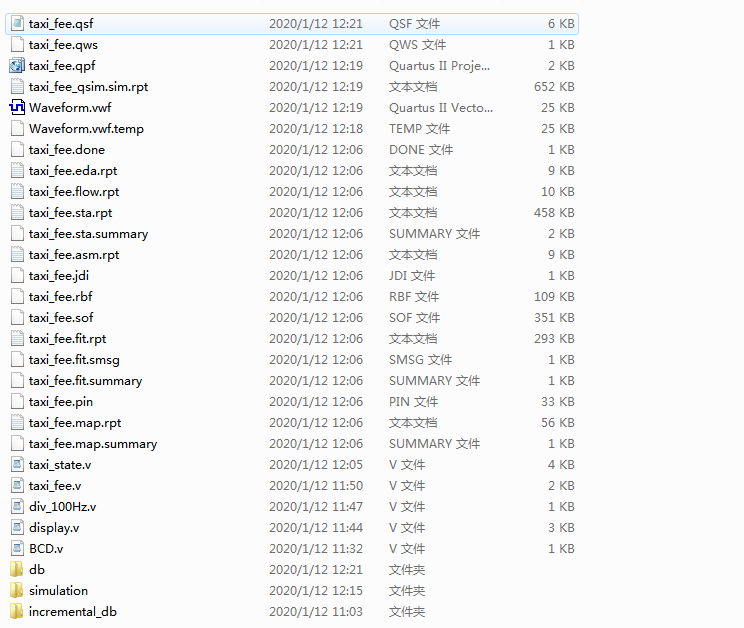This screenshot has height=628, width=744.
Task: Select the div_100Hz.v Verilog file icon
Action: (x=17, y=507)
